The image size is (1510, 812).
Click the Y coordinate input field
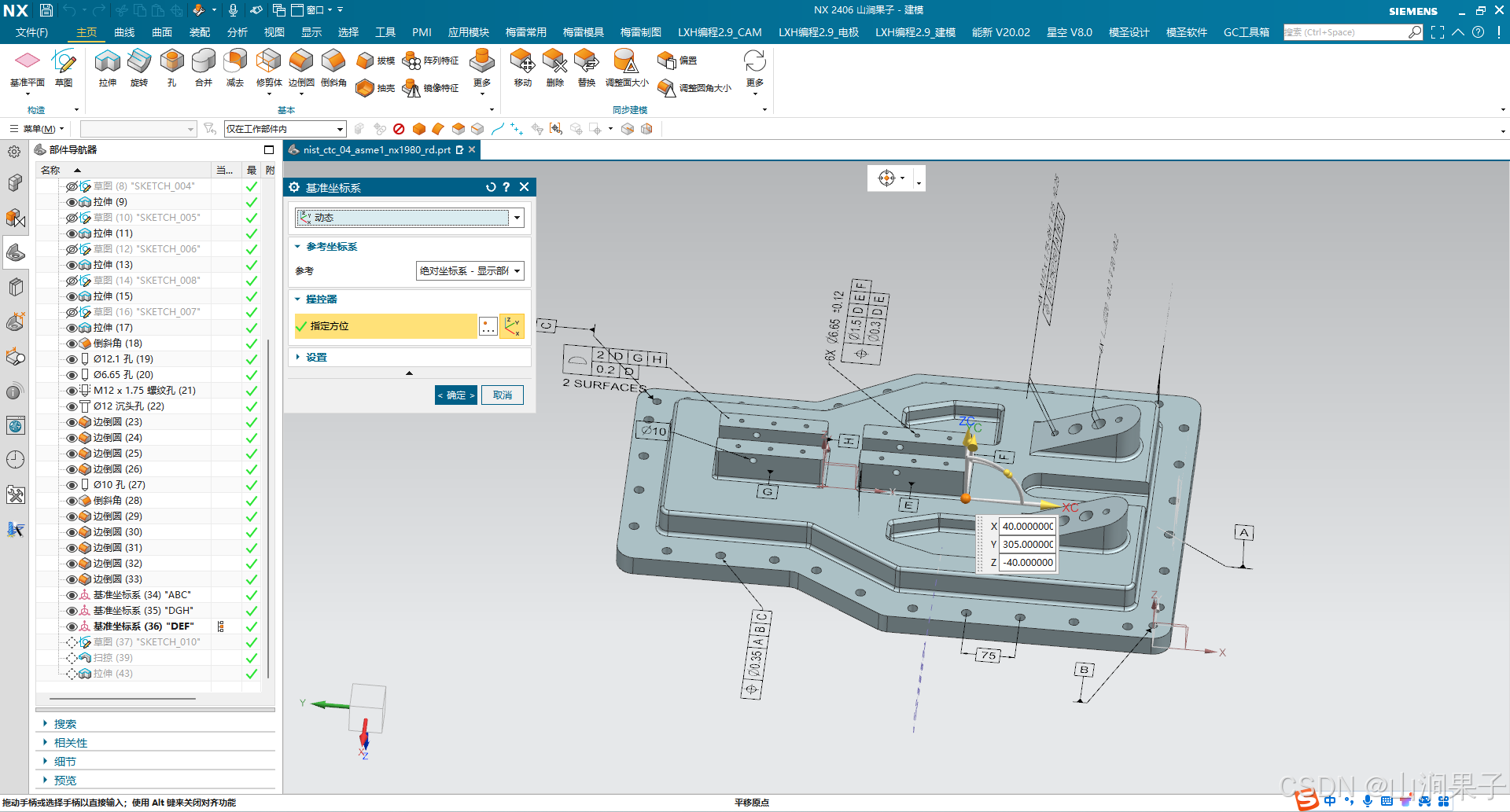tap(1027, 545)
